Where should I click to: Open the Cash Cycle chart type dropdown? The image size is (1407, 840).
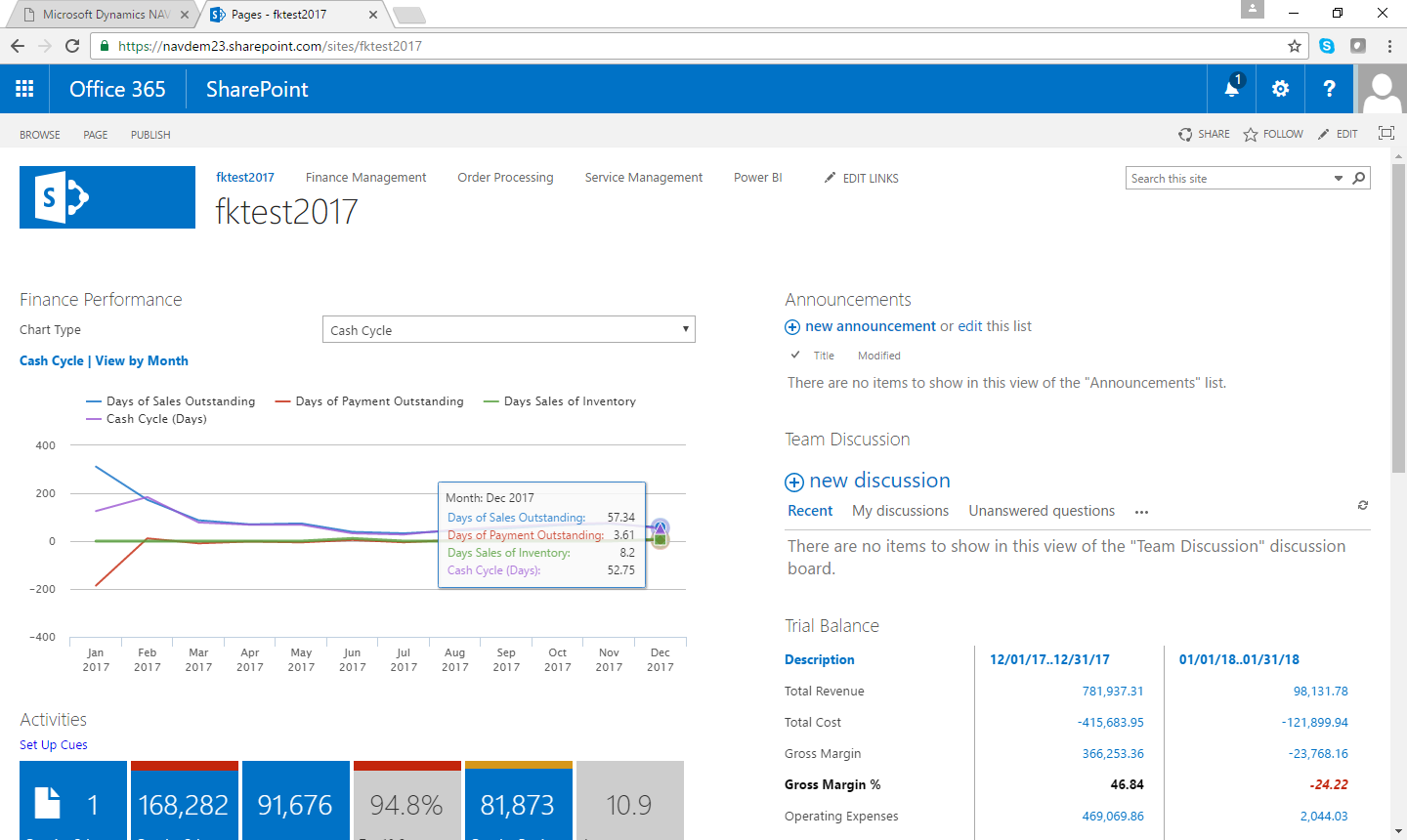[508, 330]
